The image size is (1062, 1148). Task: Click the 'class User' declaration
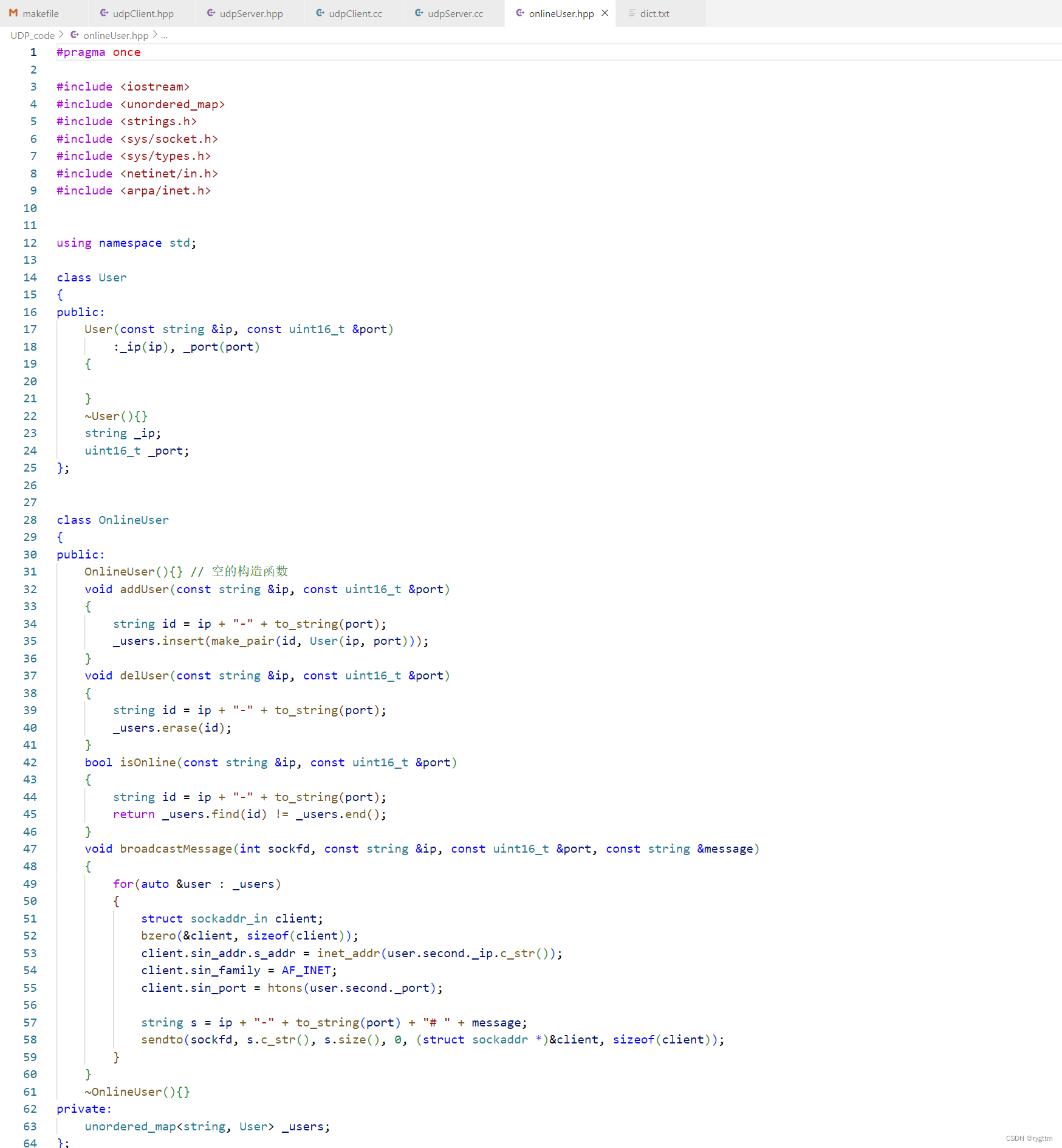click(92, 278)
